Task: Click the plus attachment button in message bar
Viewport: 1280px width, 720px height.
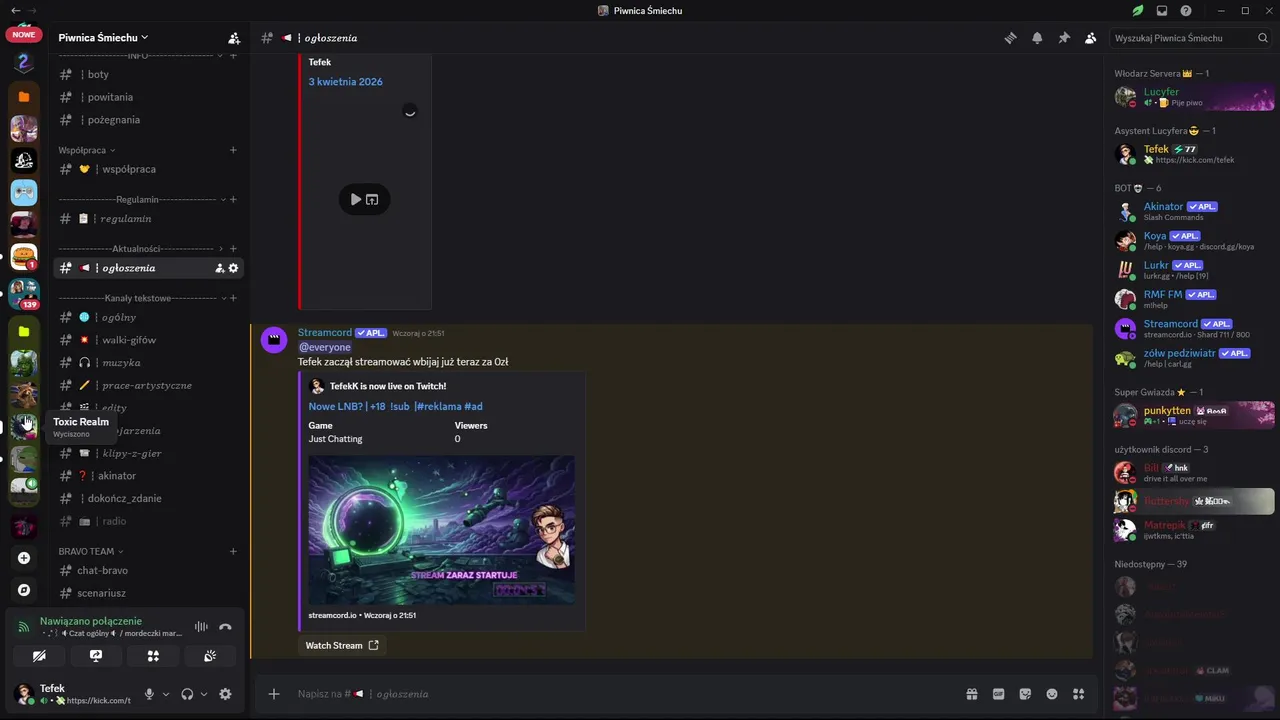Action: coord(274,694)
